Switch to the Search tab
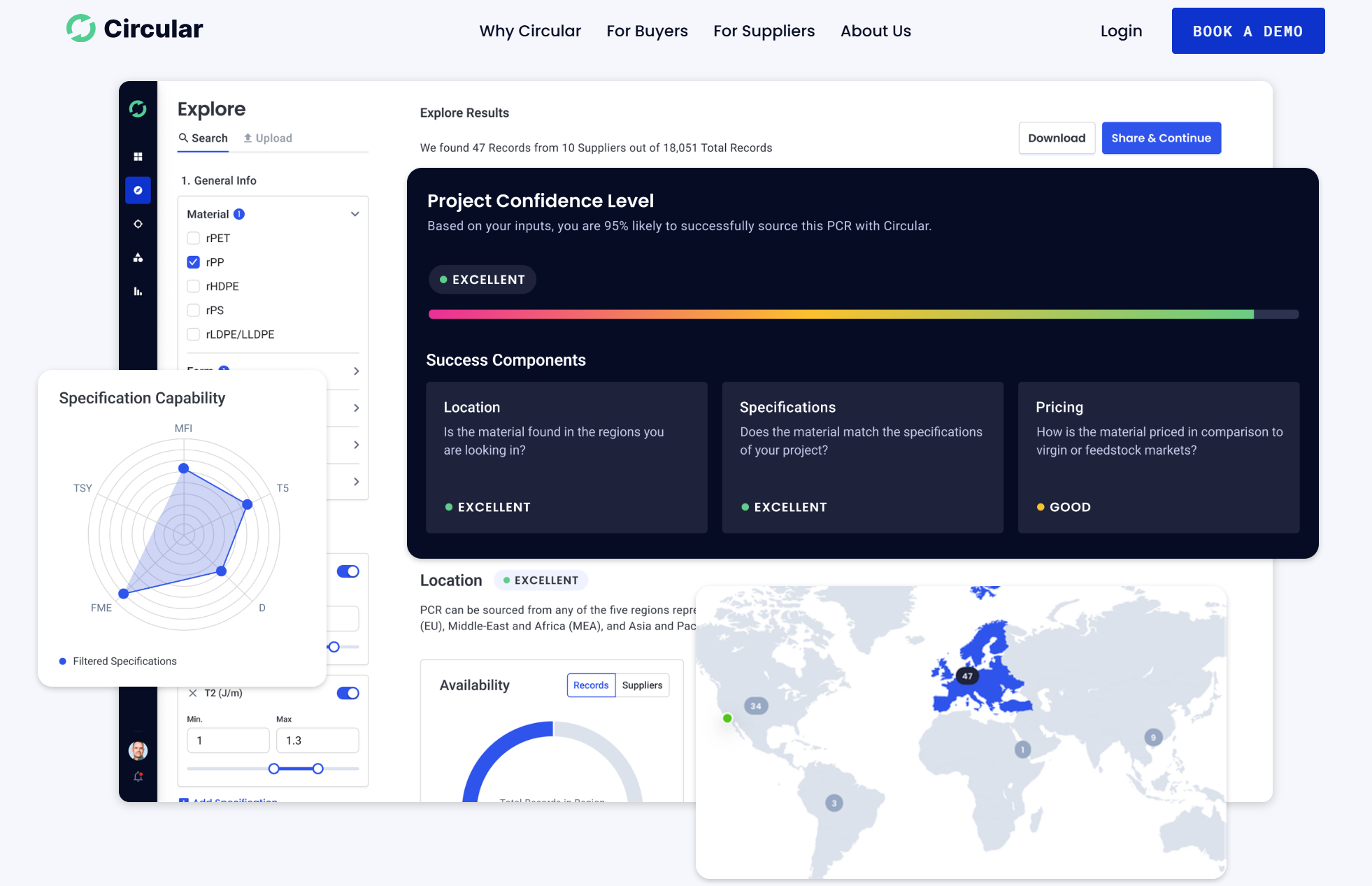The image size is (1372, 886). click(x=203, y=138)
